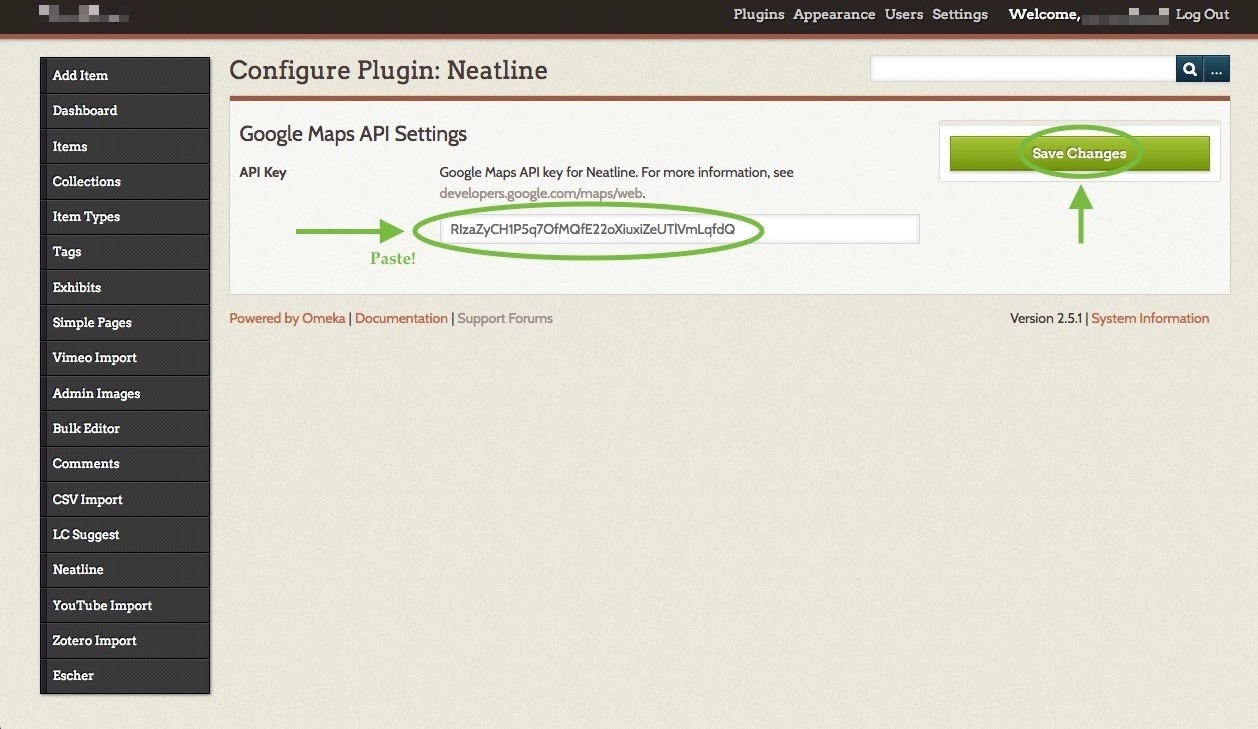Image resolution: width=1258 pixels, height=729 pixels.
Task: Launch the Bulk Editor
Action: [125, 429]
